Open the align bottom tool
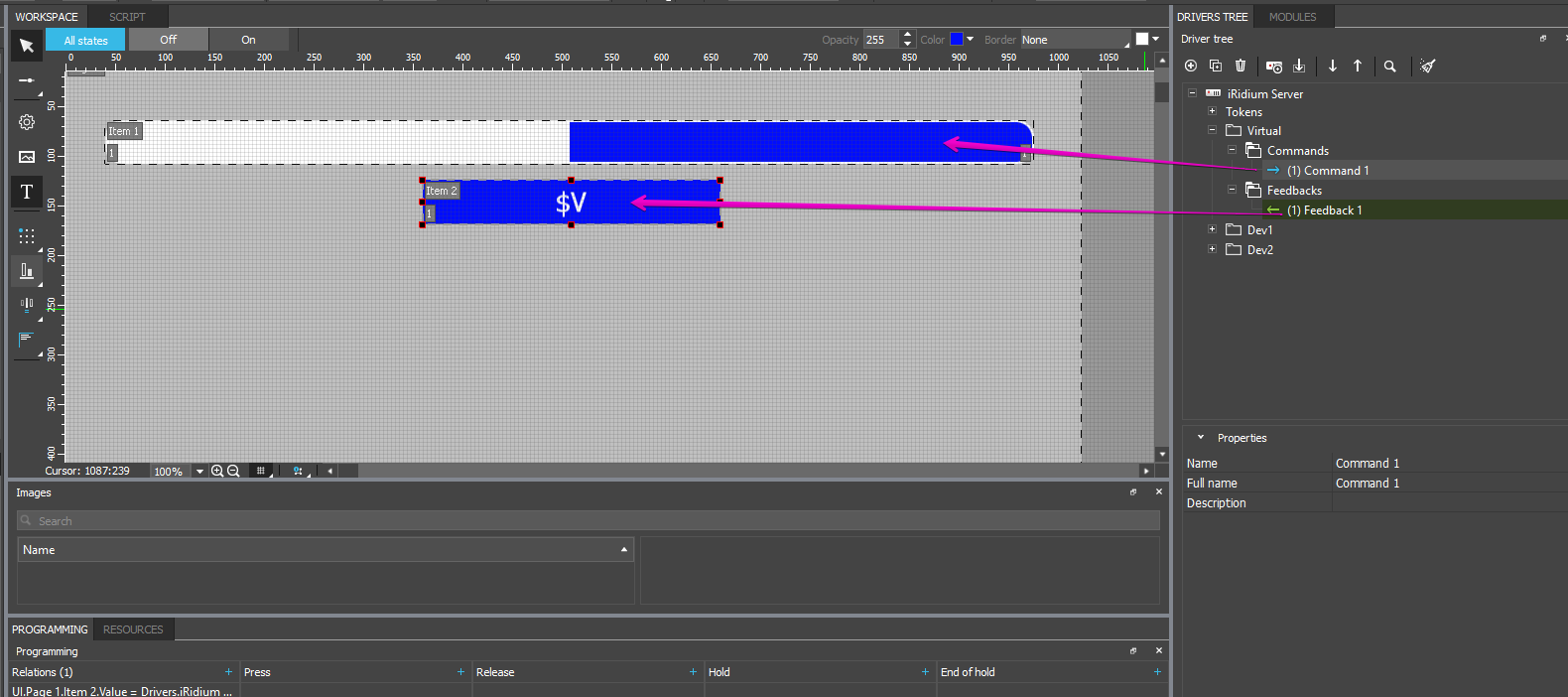 point(27,271)
